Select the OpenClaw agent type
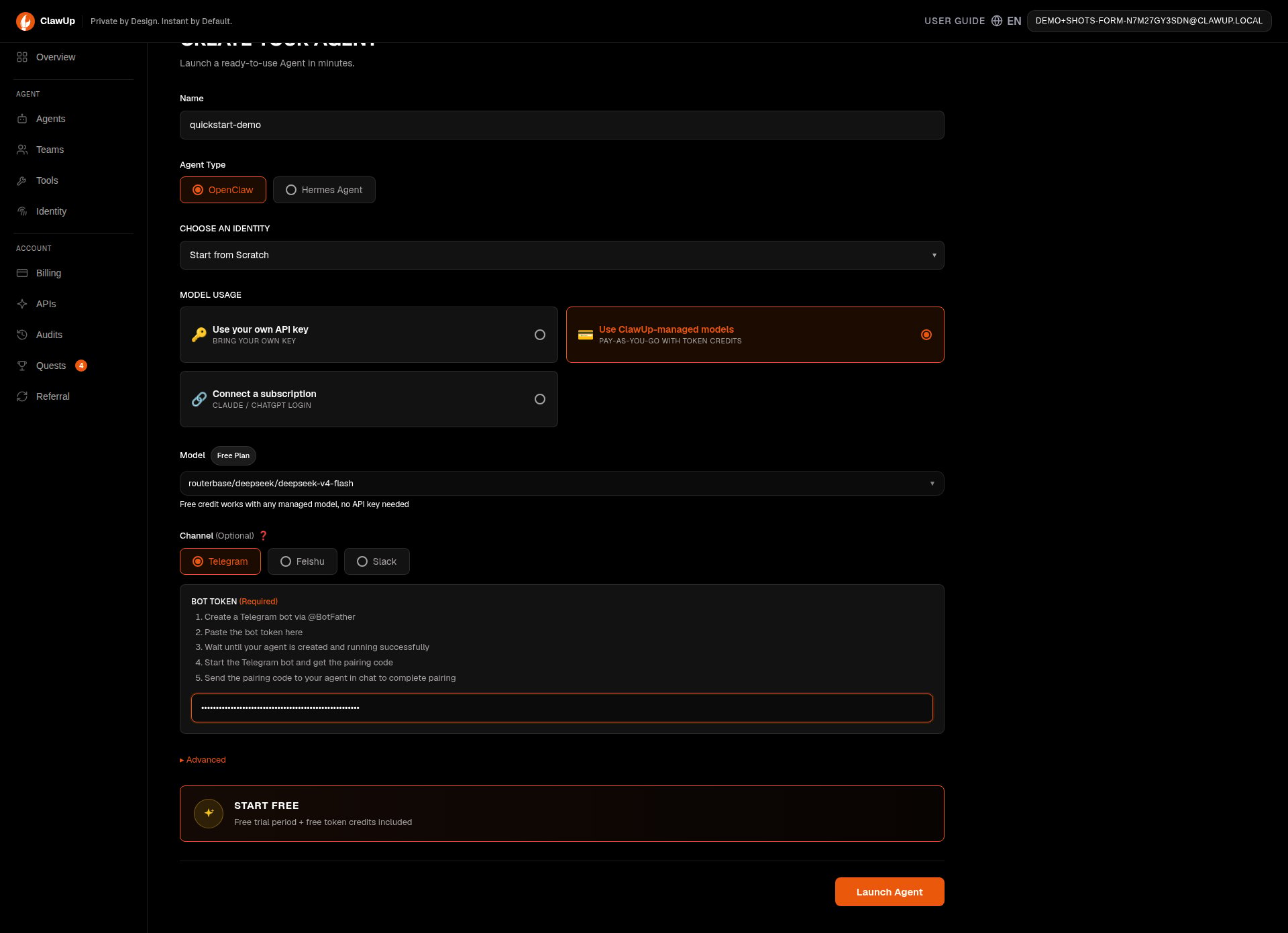The image size is (1288, 933). coord(223,190)
